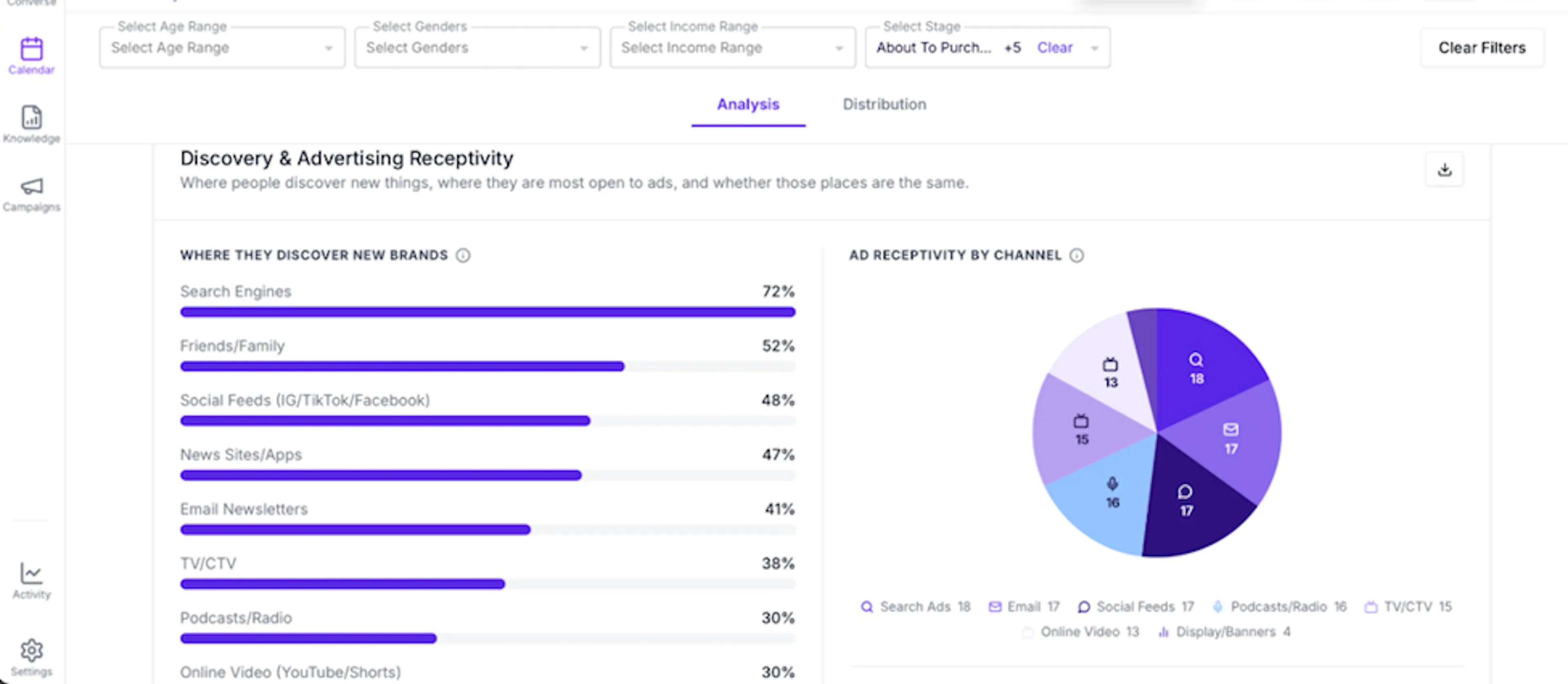
Task: Toggle Podcasts/Radio legend entry
Action: pos(1279,607)
